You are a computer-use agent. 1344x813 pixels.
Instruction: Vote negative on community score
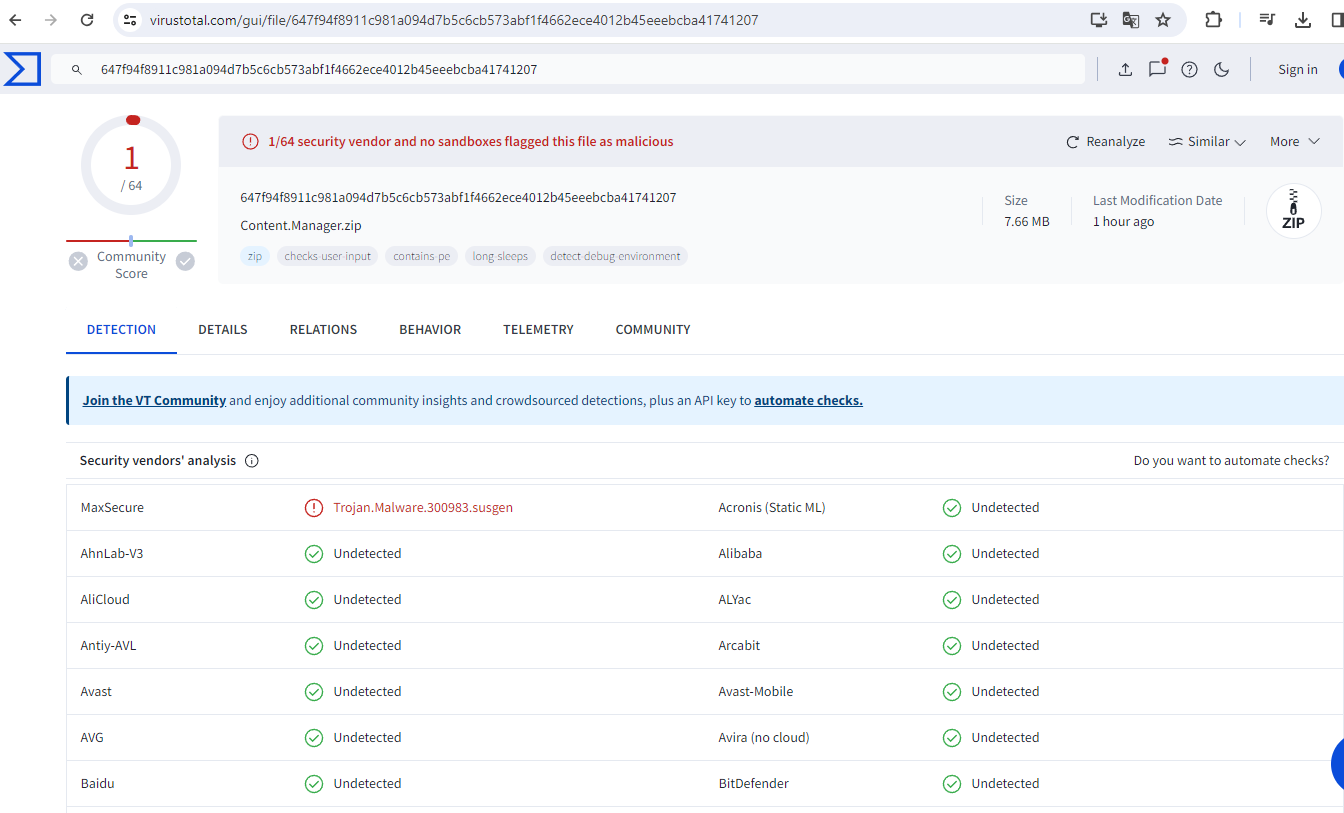(78, 261)
